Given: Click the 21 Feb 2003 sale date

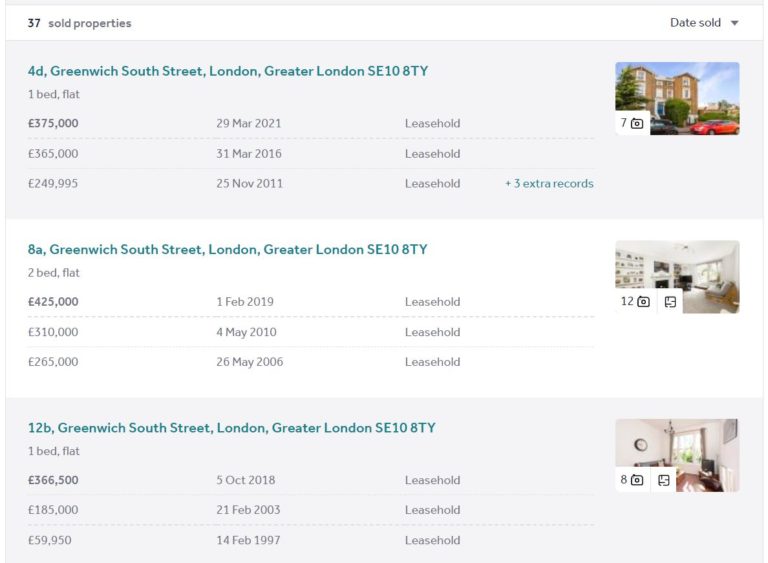Looking at the screenshot, I should (x=248, y=510).
